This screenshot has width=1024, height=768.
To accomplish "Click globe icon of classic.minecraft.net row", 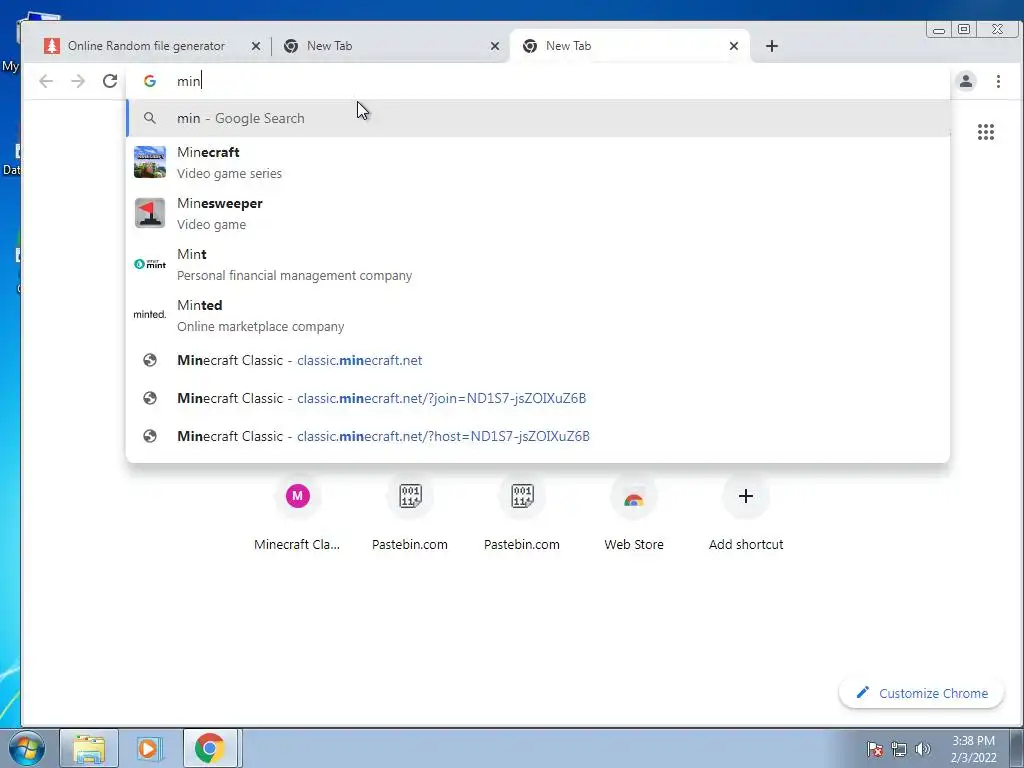I will click(150, 360).
